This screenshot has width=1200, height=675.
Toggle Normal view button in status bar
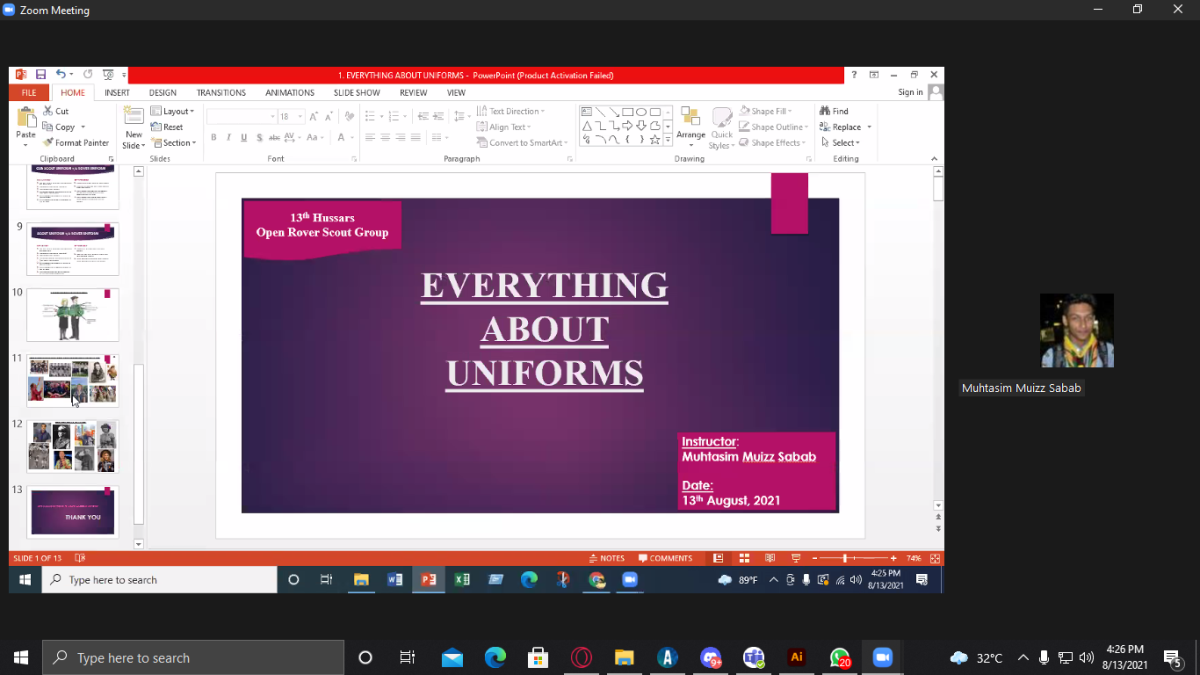tap(718, 558)
